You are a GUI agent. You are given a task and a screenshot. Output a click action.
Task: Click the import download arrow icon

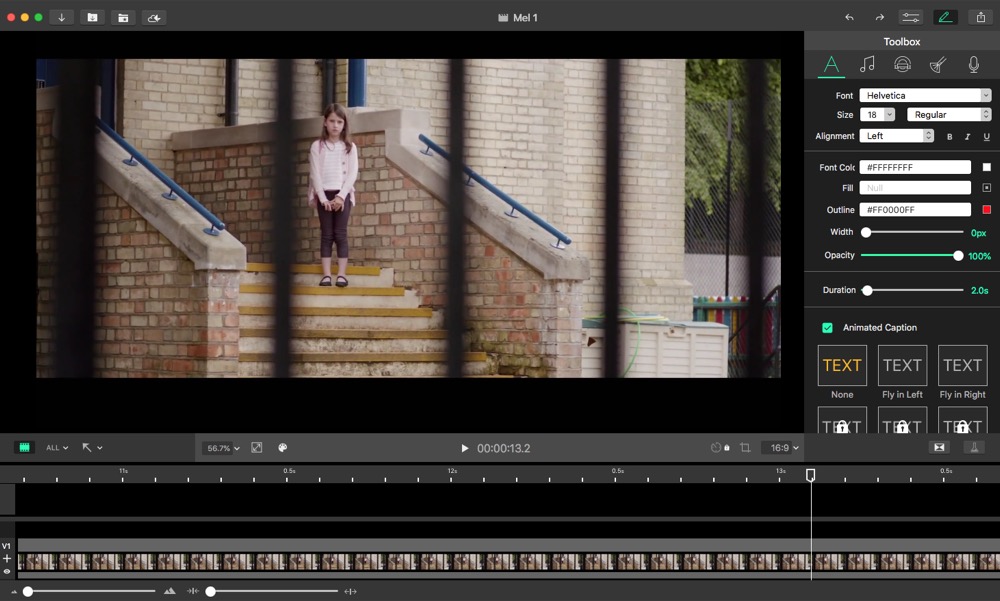(61, 17)
